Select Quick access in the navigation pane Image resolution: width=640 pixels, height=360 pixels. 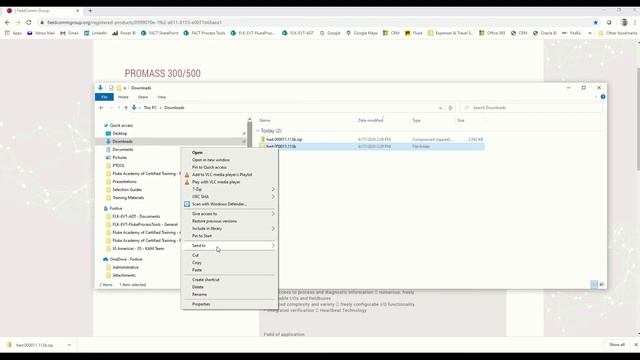[x=121, y=126]
